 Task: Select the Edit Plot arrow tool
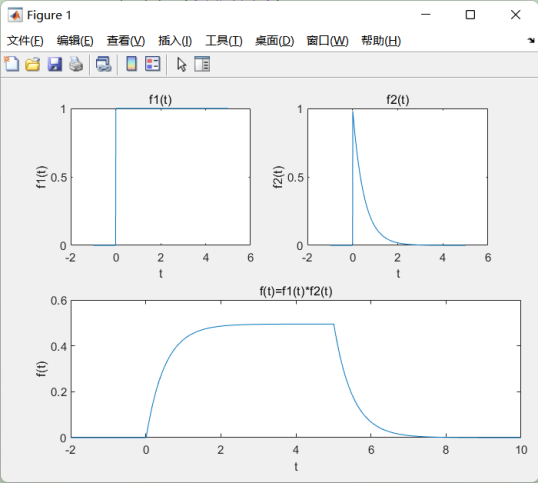coord(182,64)
